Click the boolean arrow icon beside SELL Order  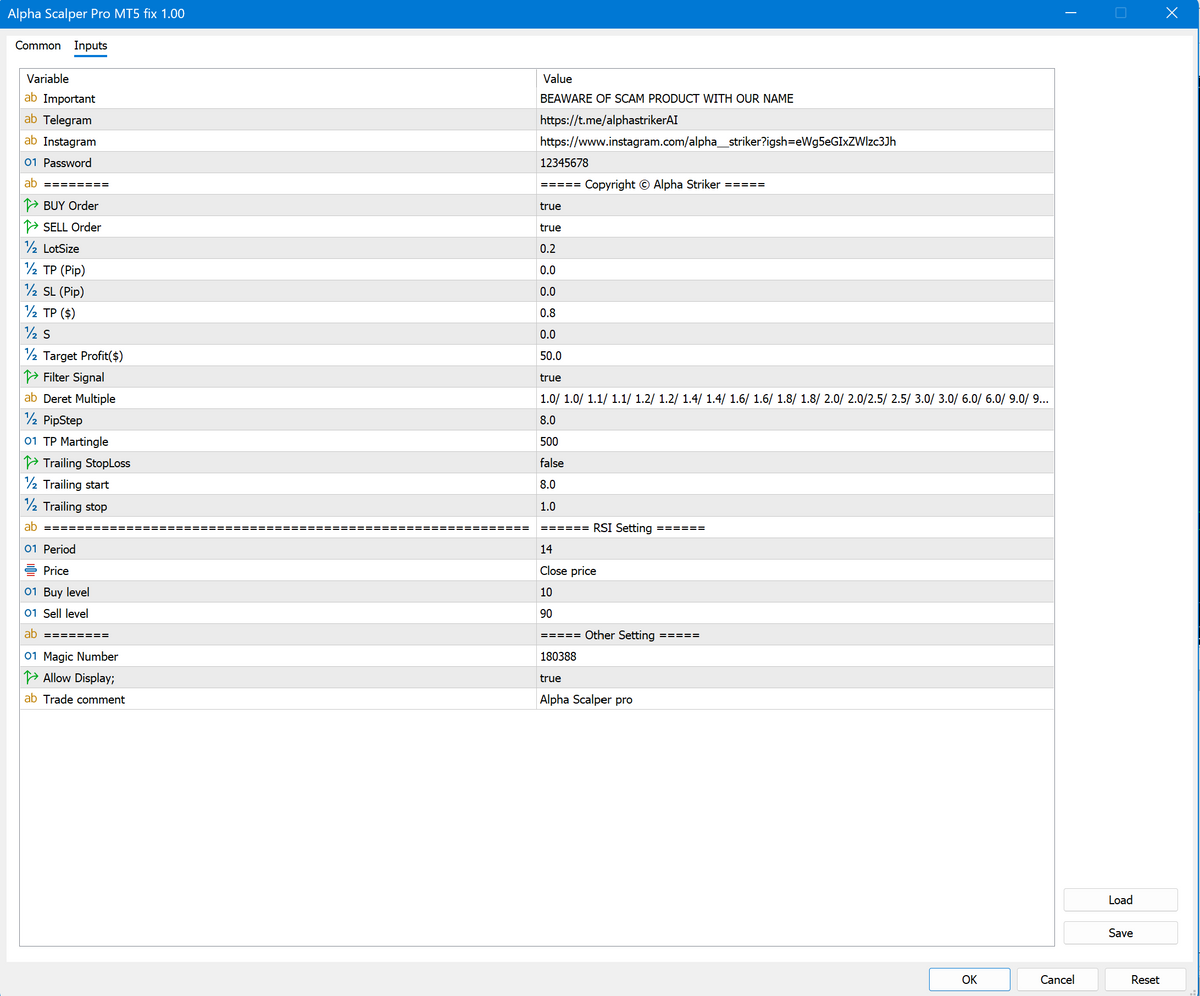(30, 227)
